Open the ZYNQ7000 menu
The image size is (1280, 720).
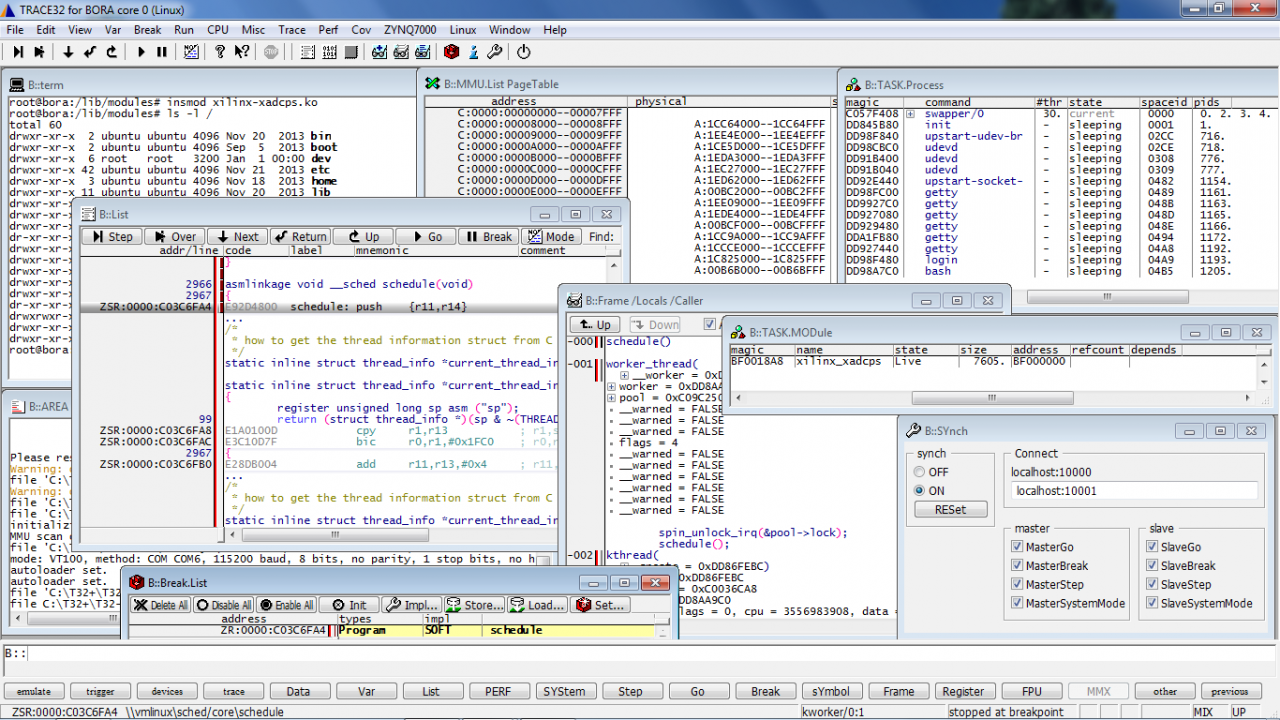[409, 30]
